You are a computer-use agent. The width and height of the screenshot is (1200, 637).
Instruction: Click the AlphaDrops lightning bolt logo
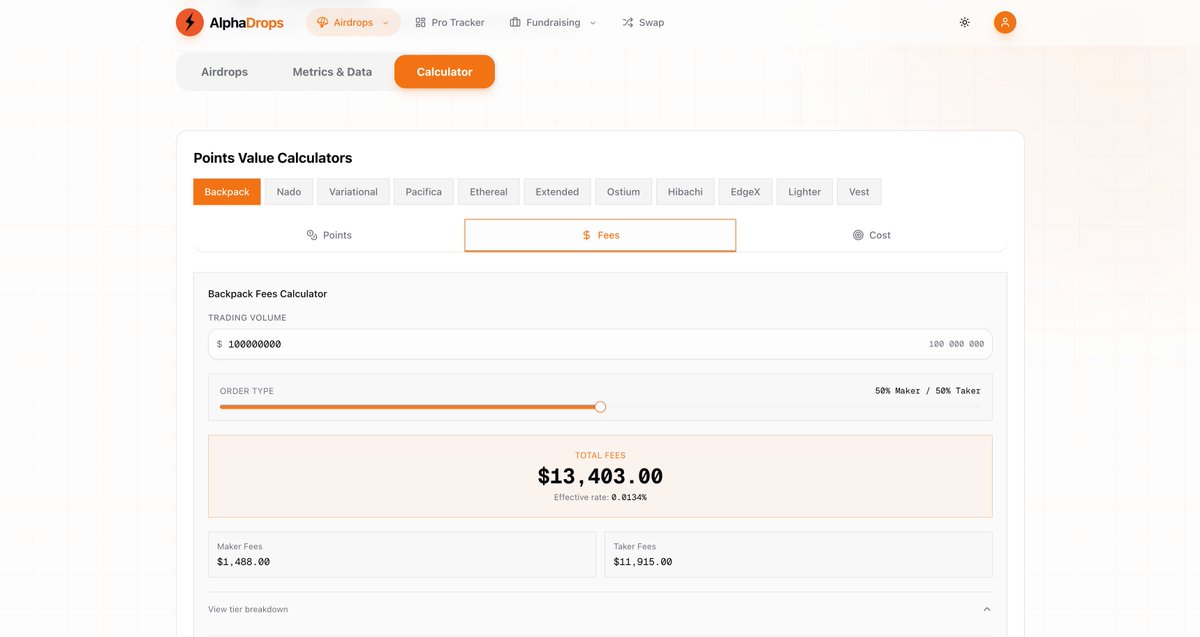tap(190, 22)
